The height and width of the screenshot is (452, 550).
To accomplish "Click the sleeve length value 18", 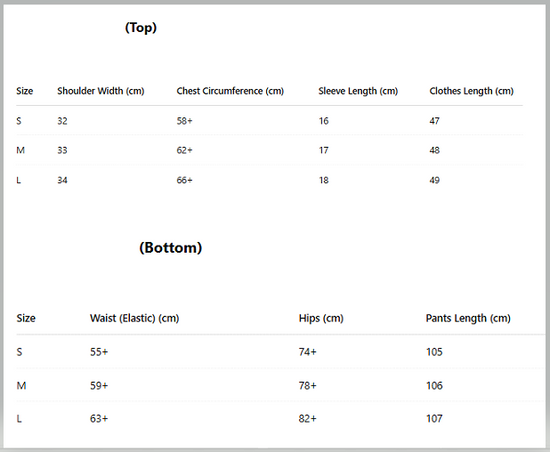I will [x=323, y=180].
